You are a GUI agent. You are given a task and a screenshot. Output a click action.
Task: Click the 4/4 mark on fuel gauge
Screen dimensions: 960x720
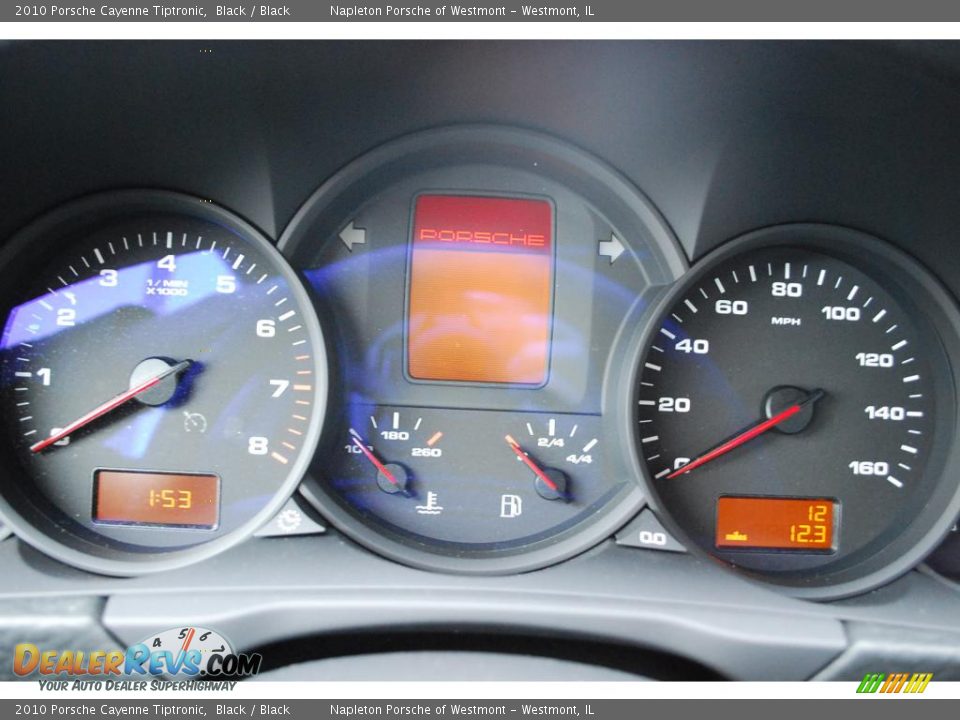pos(579,459)
